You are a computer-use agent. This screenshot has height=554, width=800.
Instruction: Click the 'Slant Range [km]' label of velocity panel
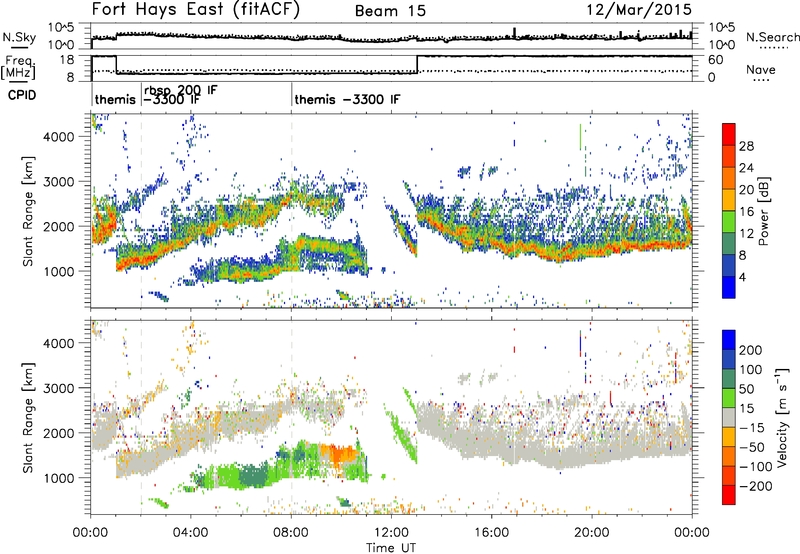28,417
